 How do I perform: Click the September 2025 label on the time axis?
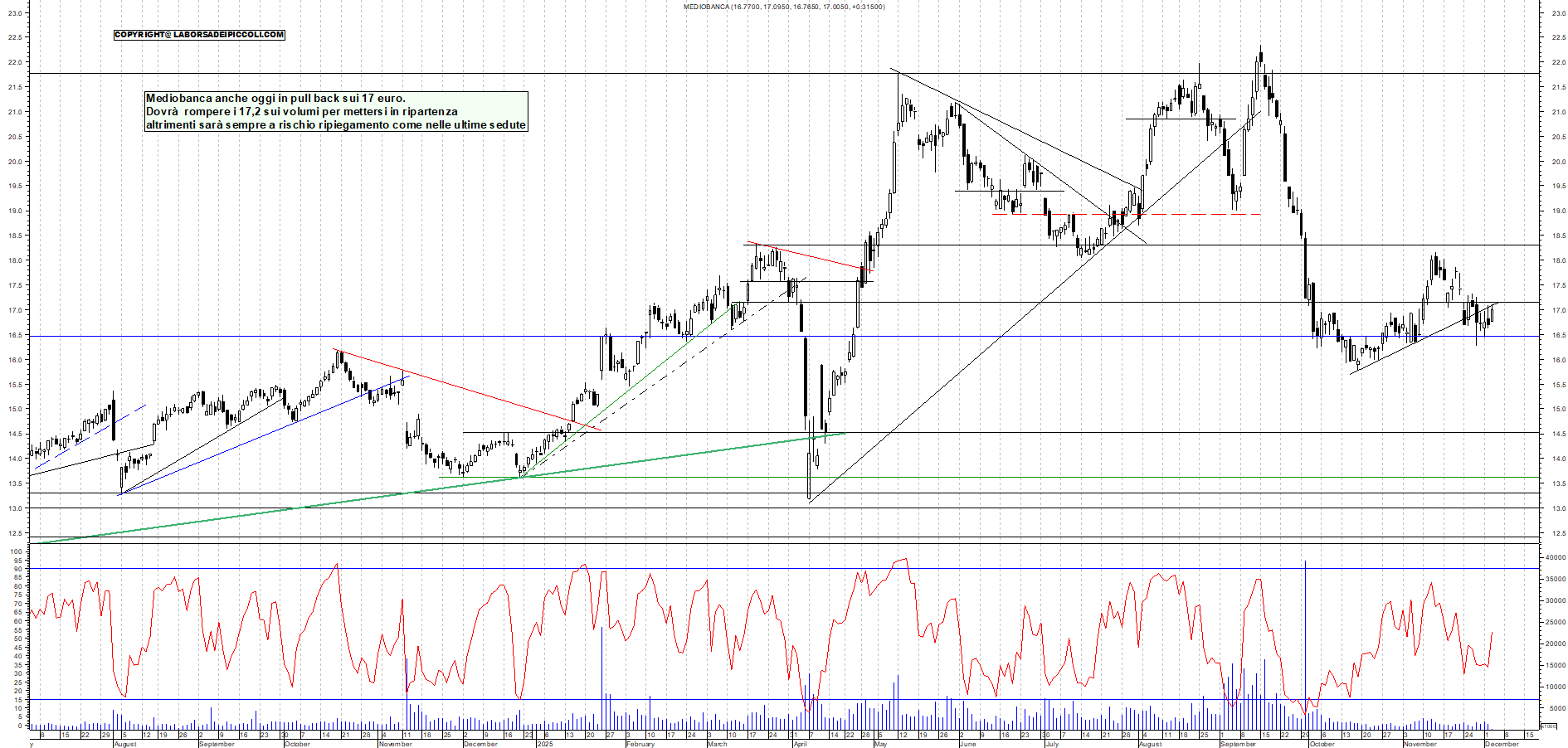1238,744
